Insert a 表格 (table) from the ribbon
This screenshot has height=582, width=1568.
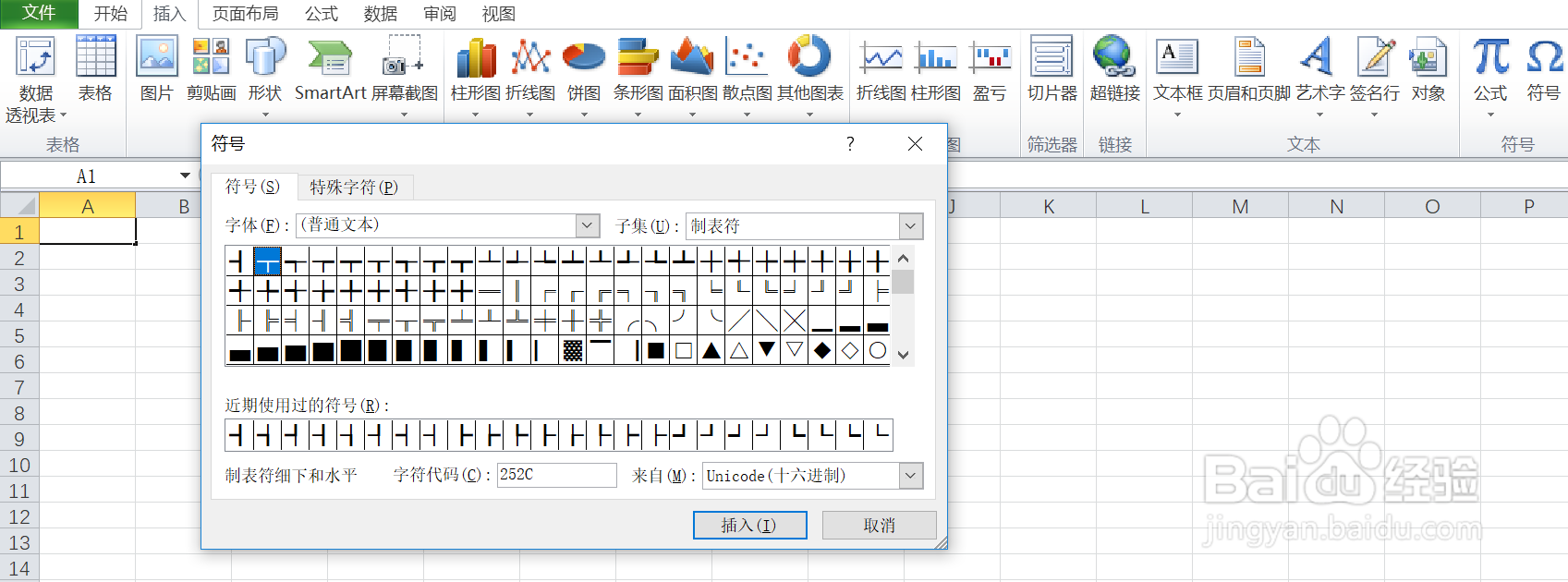click(x=95, y=69)
